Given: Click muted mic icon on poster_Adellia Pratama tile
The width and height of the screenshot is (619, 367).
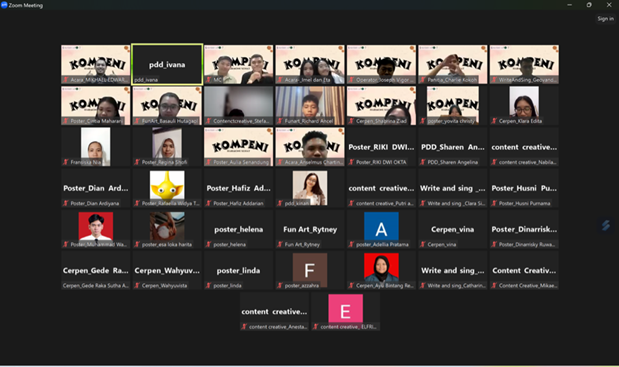Looking at the screenshot, I should pyautogui.click(x=352, y=244).
